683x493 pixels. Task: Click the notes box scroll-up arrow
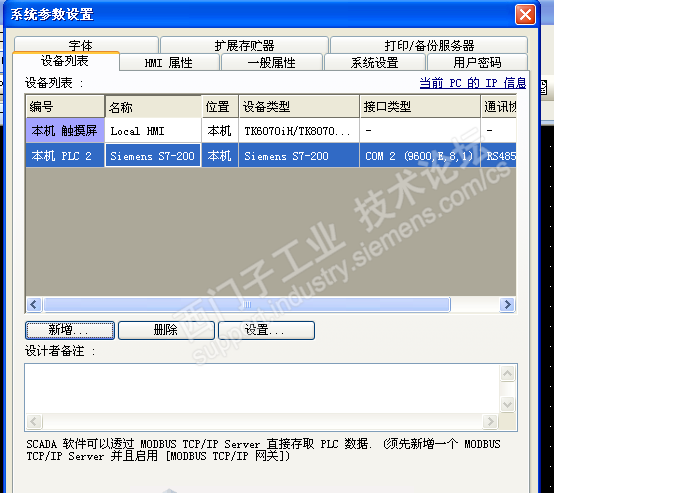pos(507,373)
